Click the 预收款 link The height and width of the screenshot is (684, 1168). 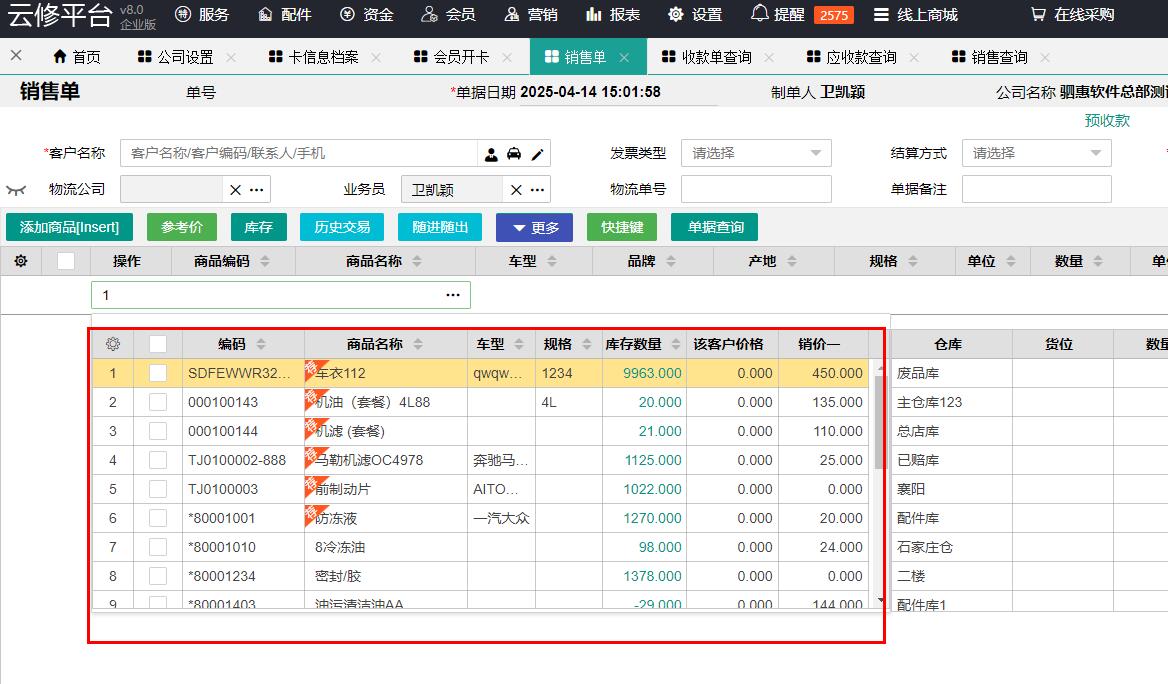tap(1107, 120)
